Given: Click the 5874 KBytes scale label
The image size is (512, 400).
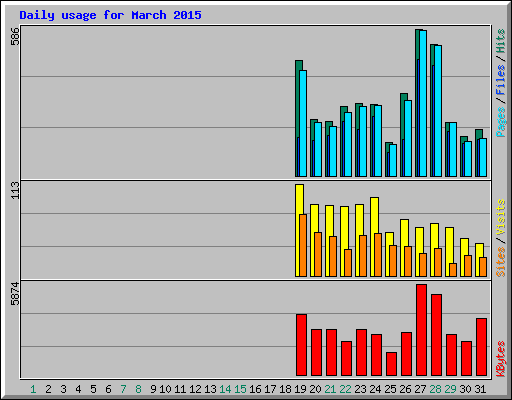Looking at the screenshot, I should pos(15,294).
